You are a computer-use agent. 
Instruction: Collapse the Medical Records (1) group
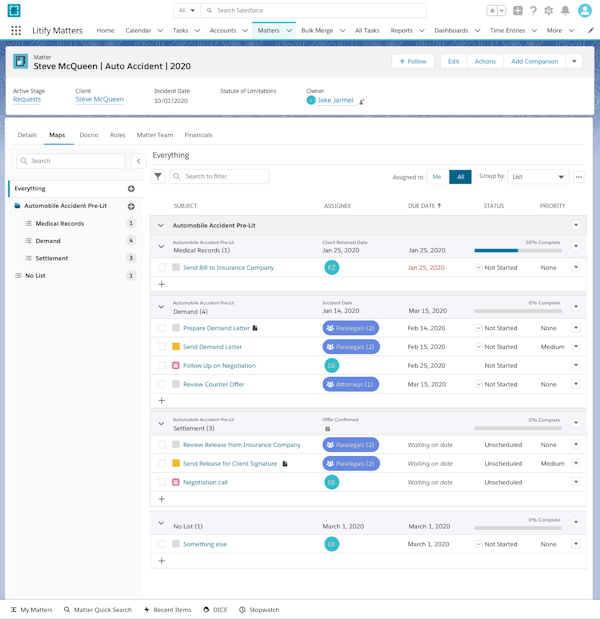pos(161,246)
